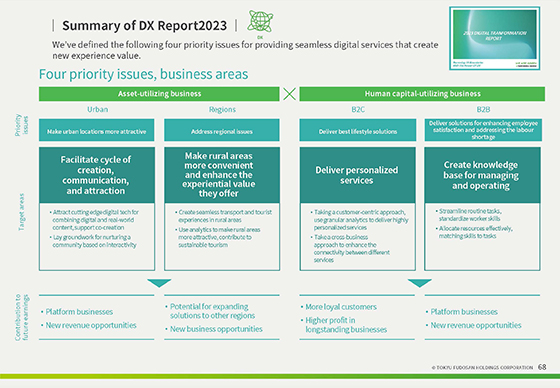Viewport: 560px width, 388px height.
Task: Select the Asset-utilizing business header bar
Action: (x=159, y=94)
